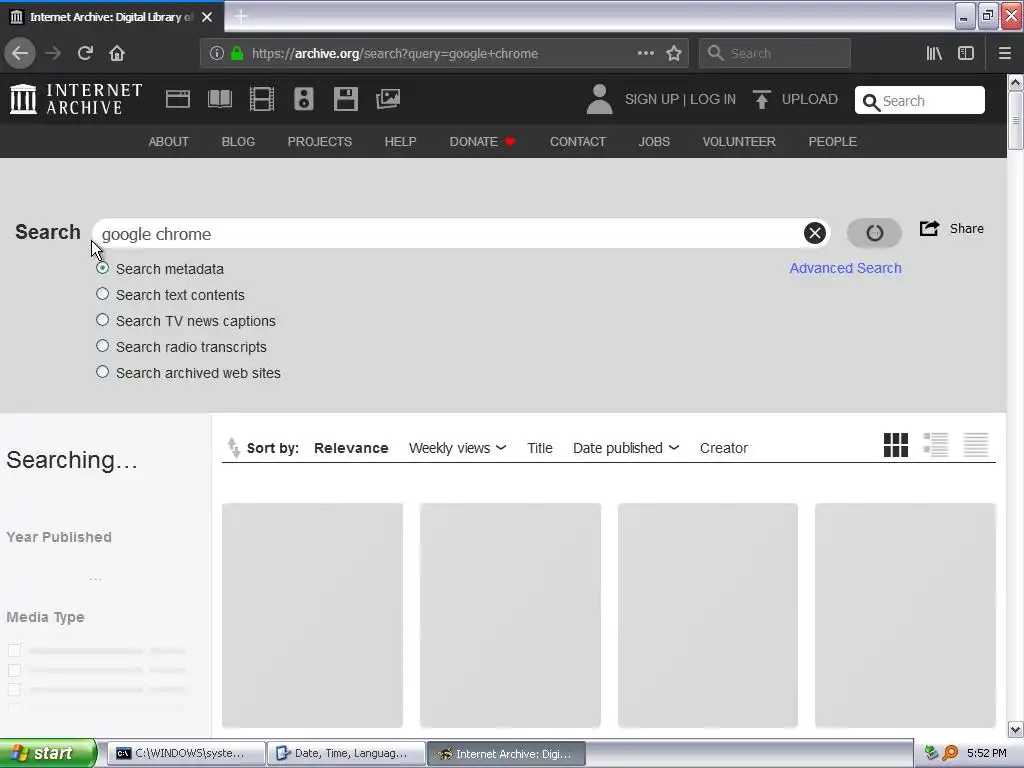1024x768 pixels.
Task: Toggle the Firefox sidebar icon
Action: (966, 54)
